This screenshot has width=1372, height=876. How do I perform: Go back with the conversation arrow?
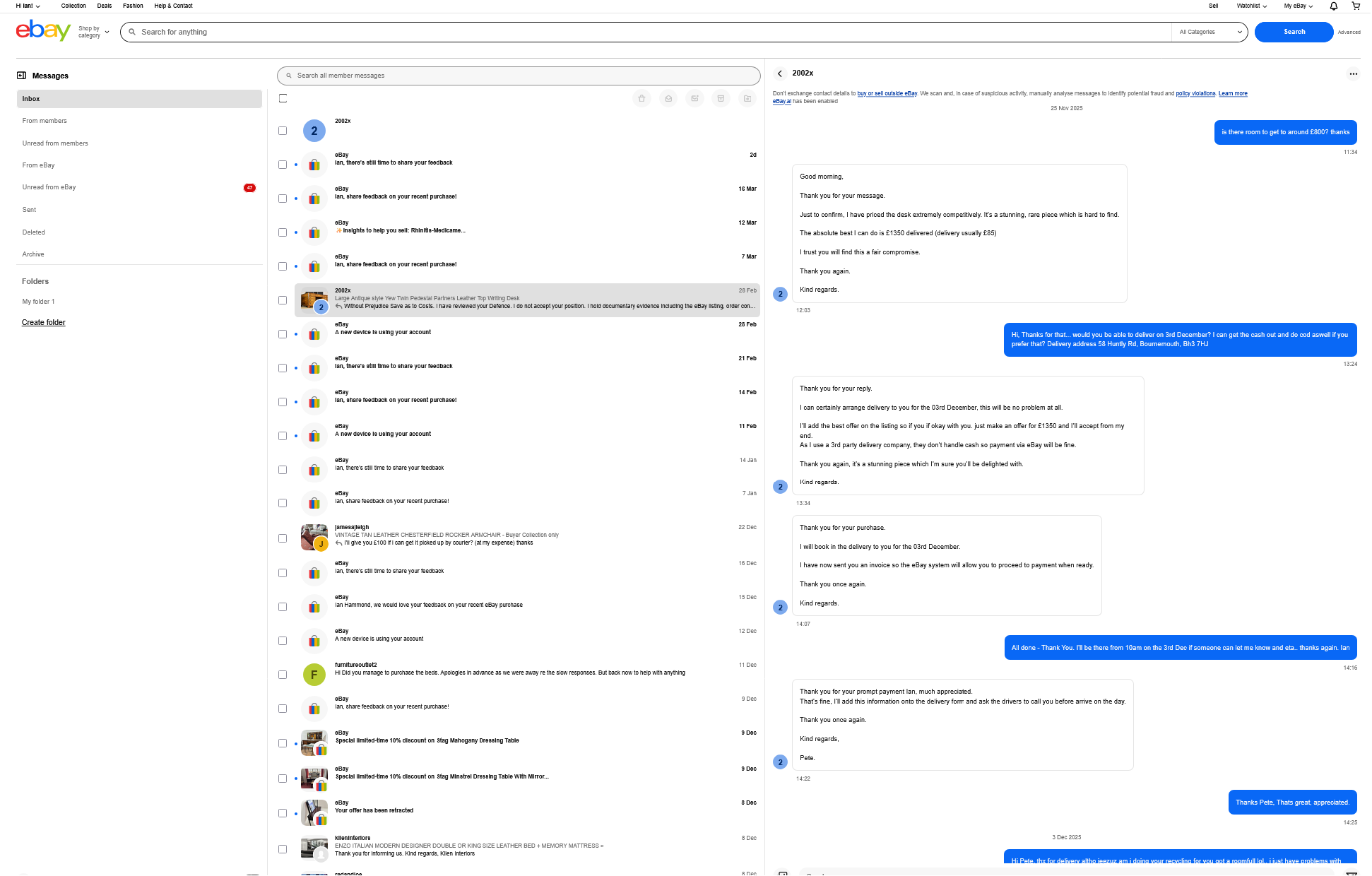(x=780, y=73)
